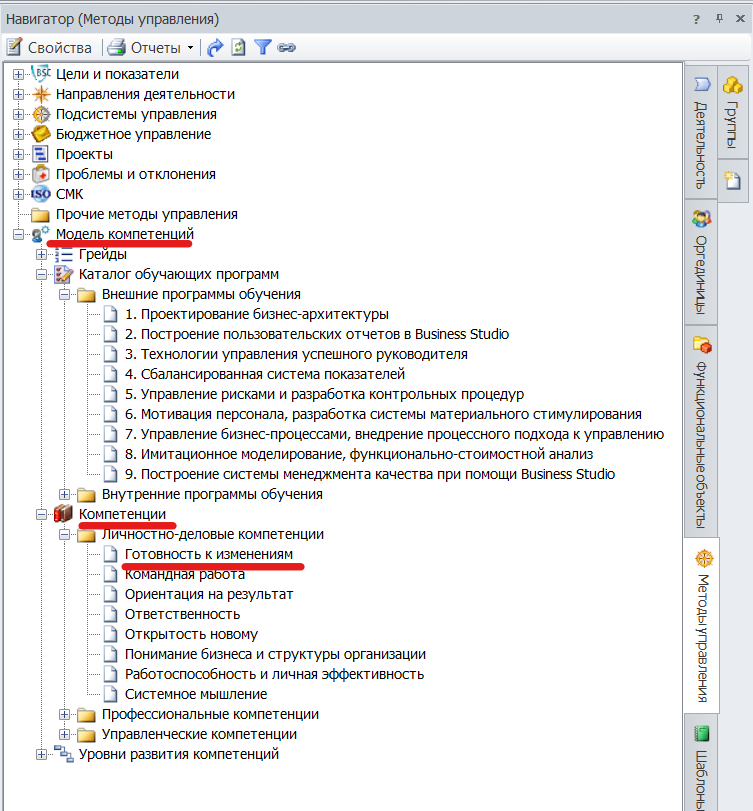Click the pin icon in Навигатор title bar
Screen dimensions: 753x811
point(719,18)
